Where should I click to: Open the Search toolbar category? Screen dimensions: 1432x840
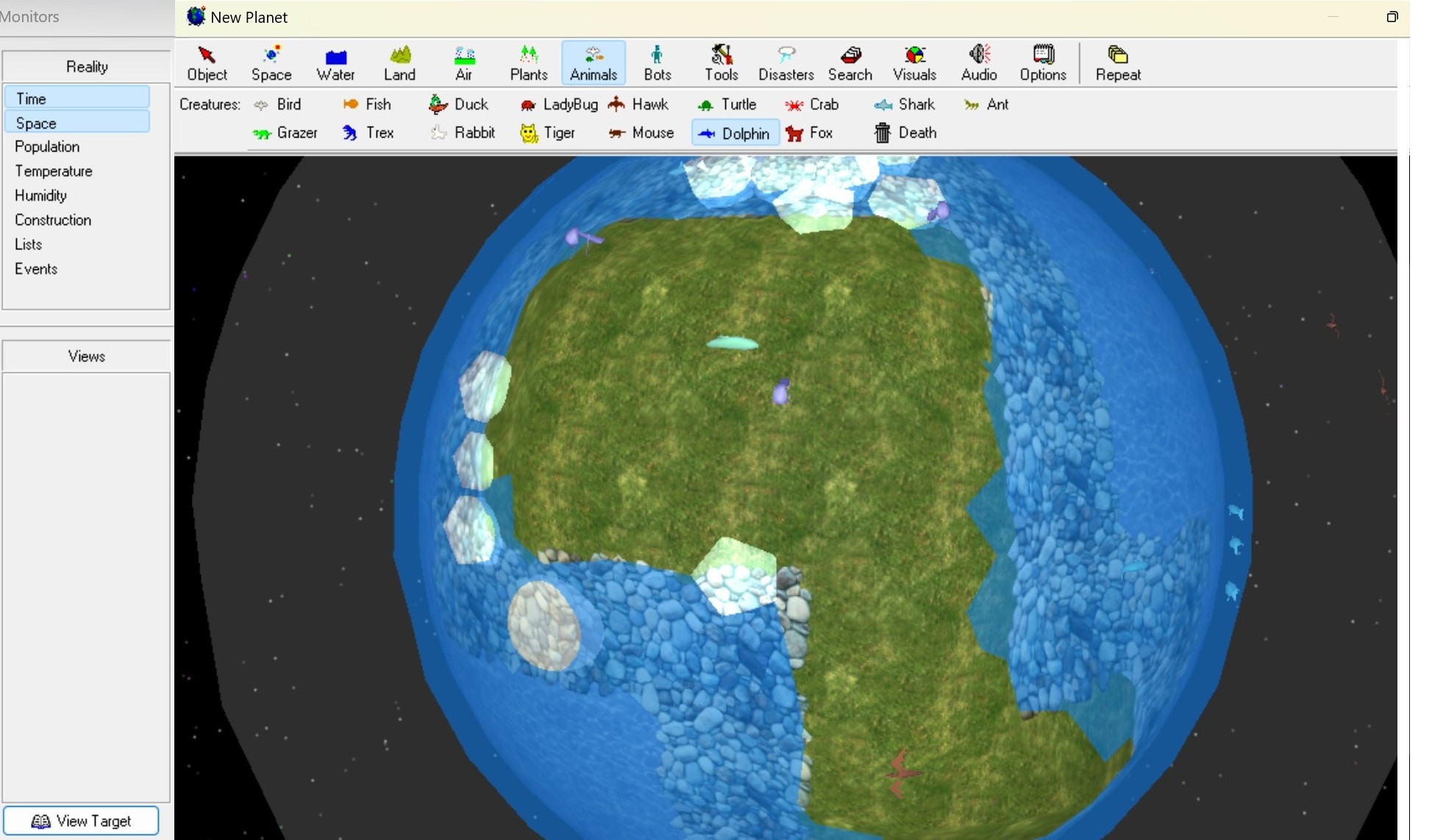(x=850, y=63)
